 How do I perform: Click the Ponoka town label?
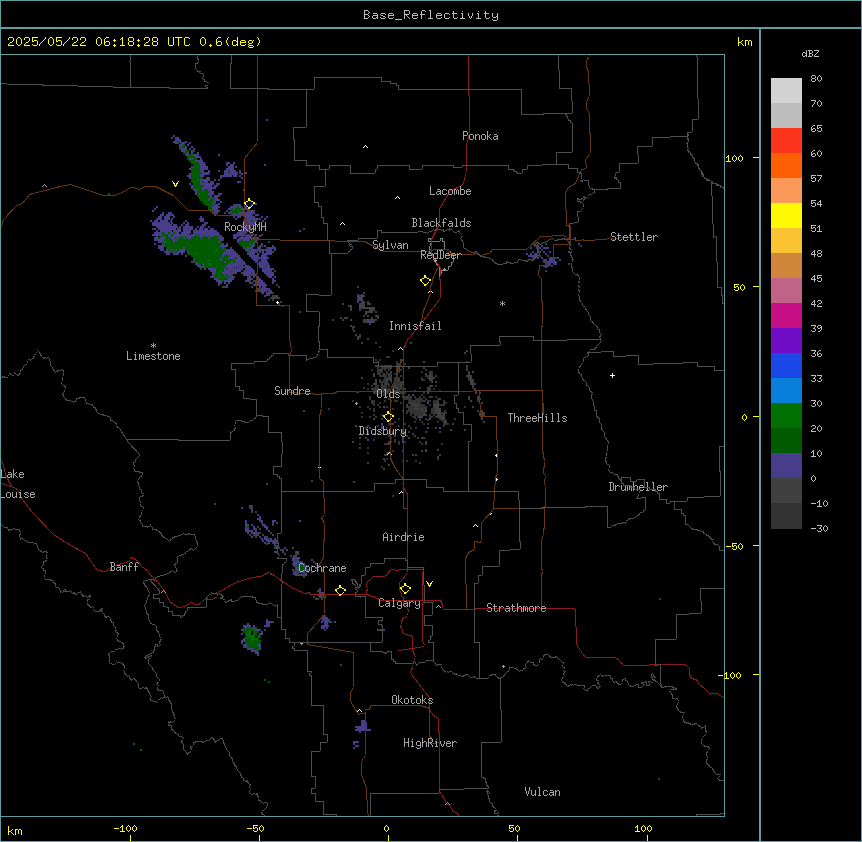click(x=480, y=136)
